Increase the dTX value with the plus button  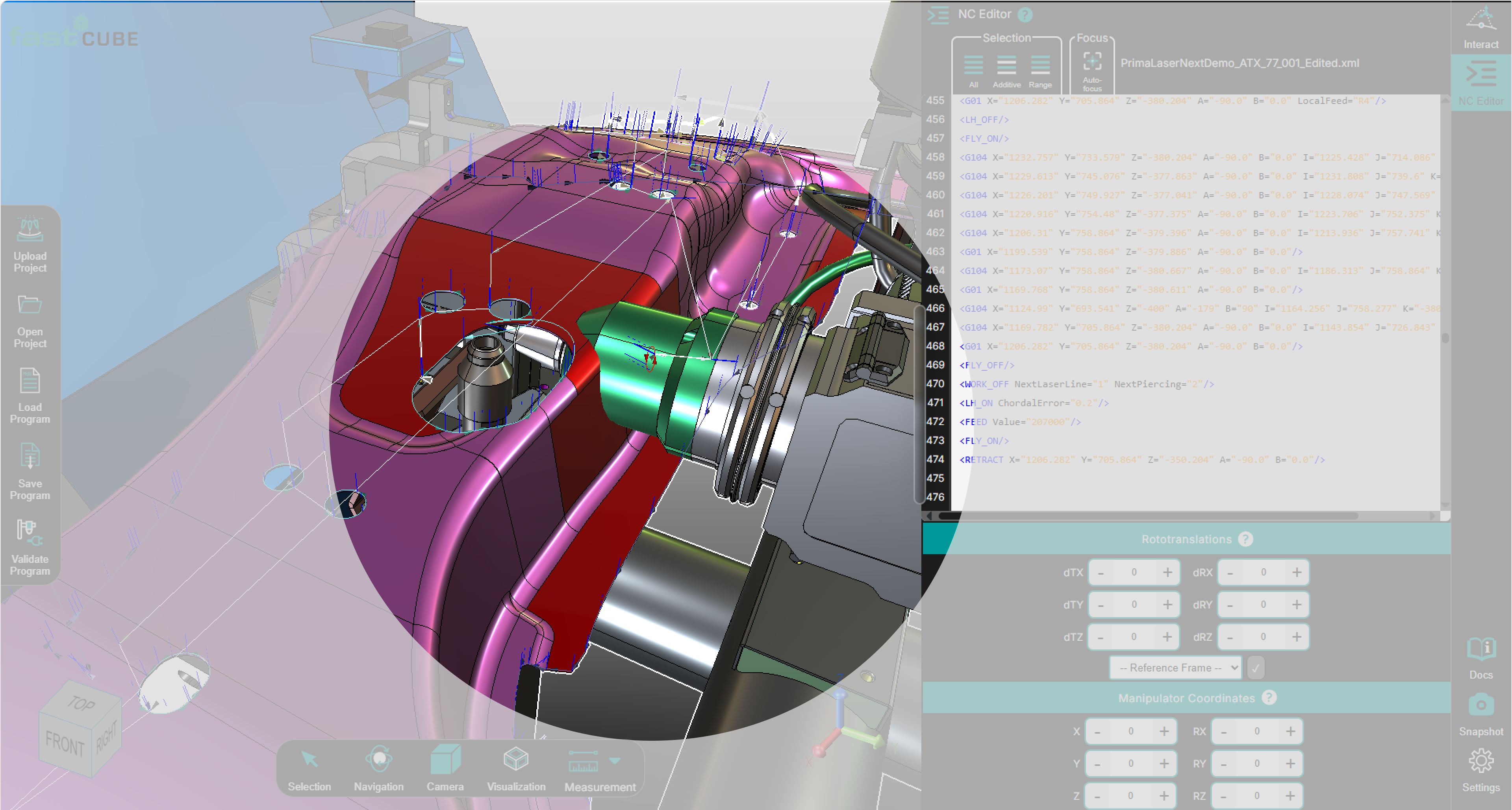[1167, 572]
